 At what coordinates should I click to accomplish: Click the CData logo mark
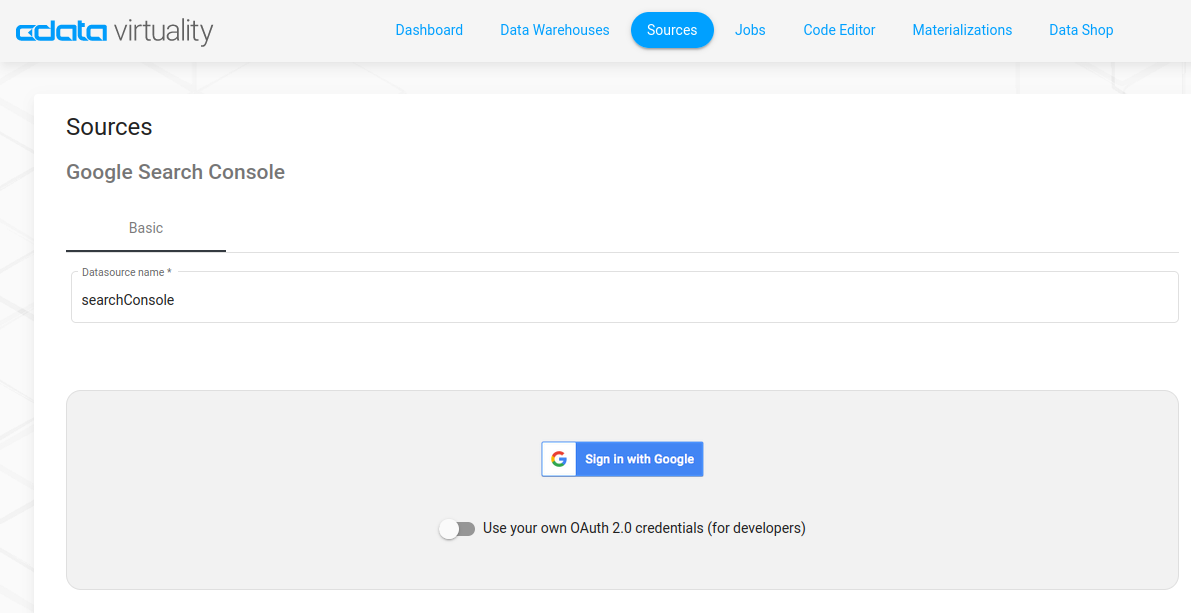tap(61, 32)
